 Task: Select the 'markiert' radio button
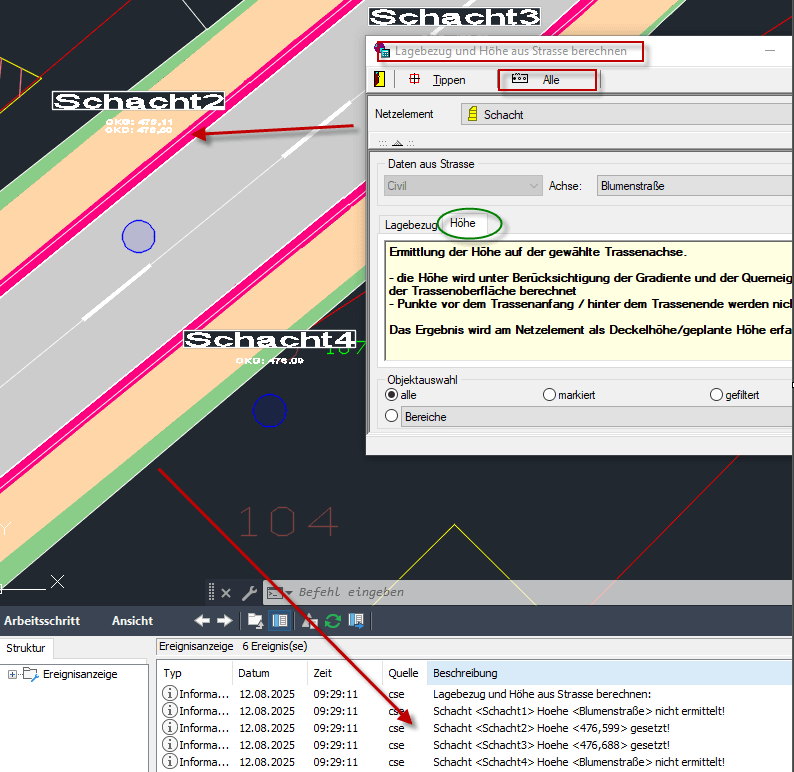549,395
